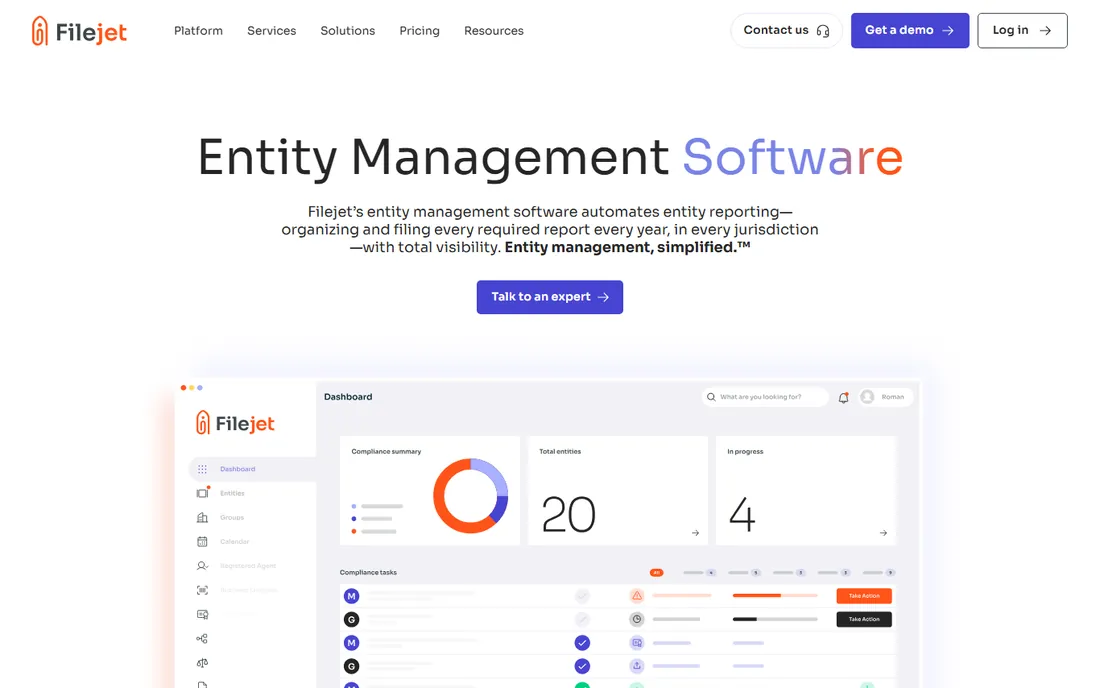Click the black Take Action button
Image resolution: width=1100 pixels, height=688 pixels.
[x=864, y=619]
